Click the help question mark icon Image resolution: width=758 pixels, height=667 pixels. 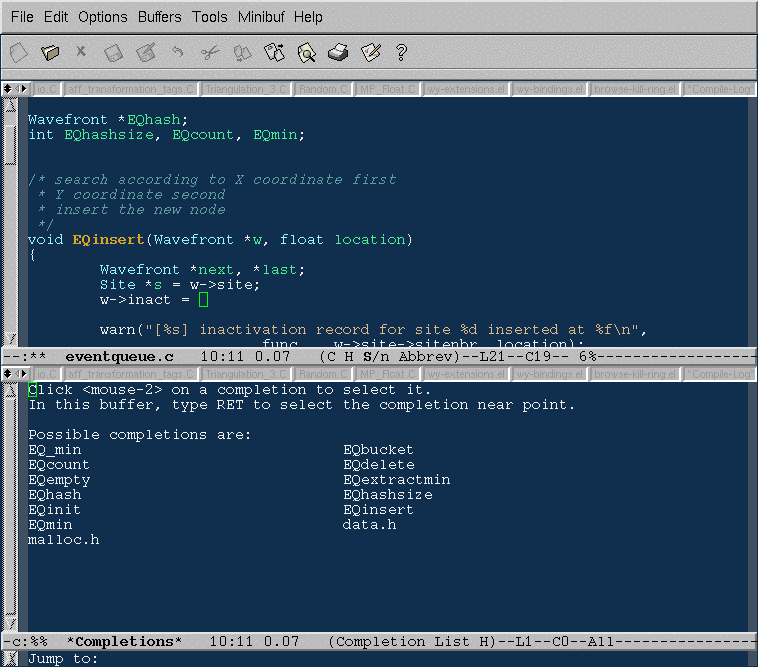click(x=402, y=52)
